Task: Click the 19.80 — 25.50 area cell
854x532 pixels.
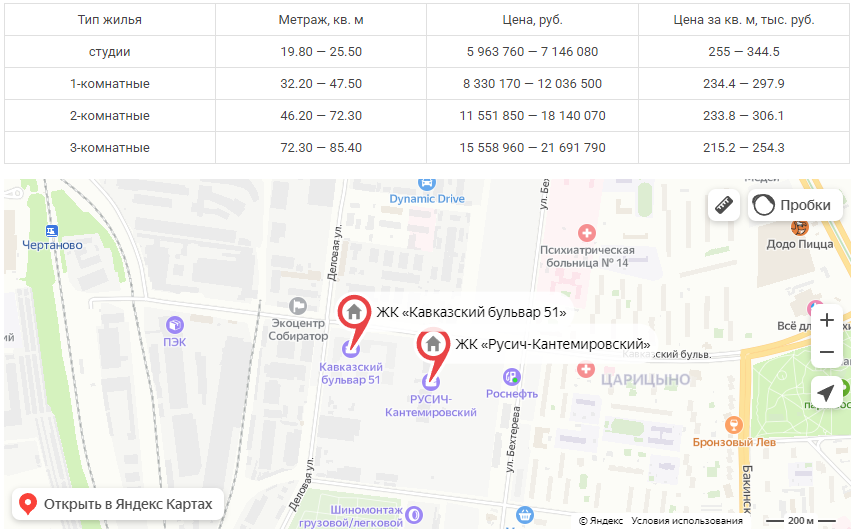Action: tap(321, 52)
